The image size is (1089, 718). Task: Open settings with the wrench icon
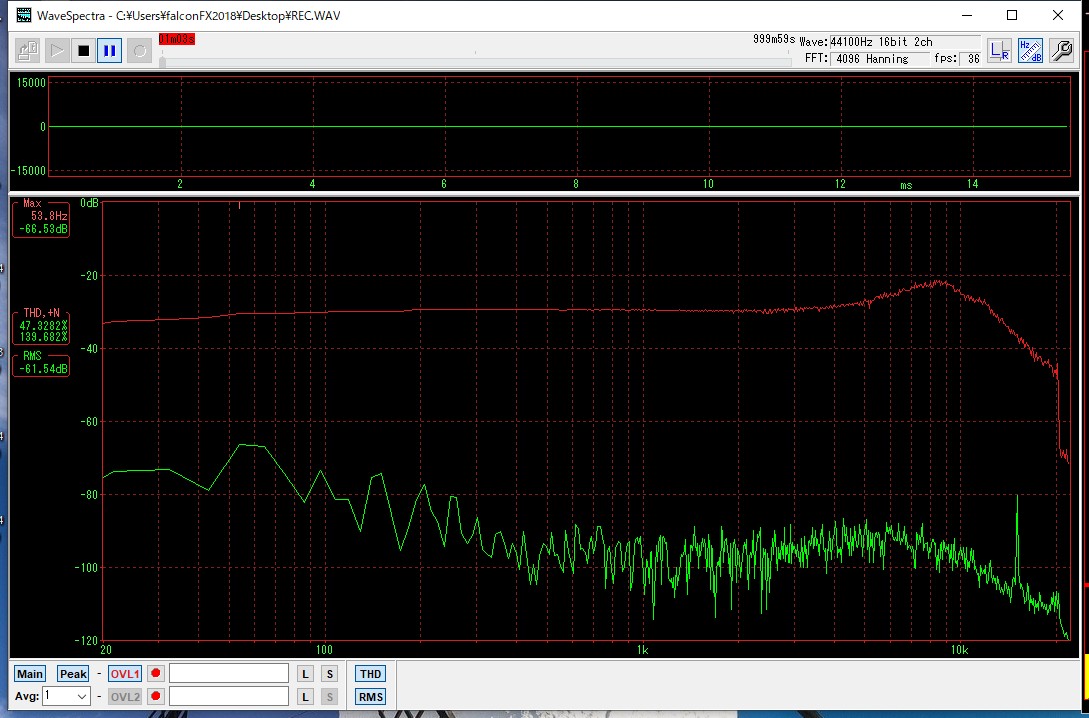pos(1061,51)
